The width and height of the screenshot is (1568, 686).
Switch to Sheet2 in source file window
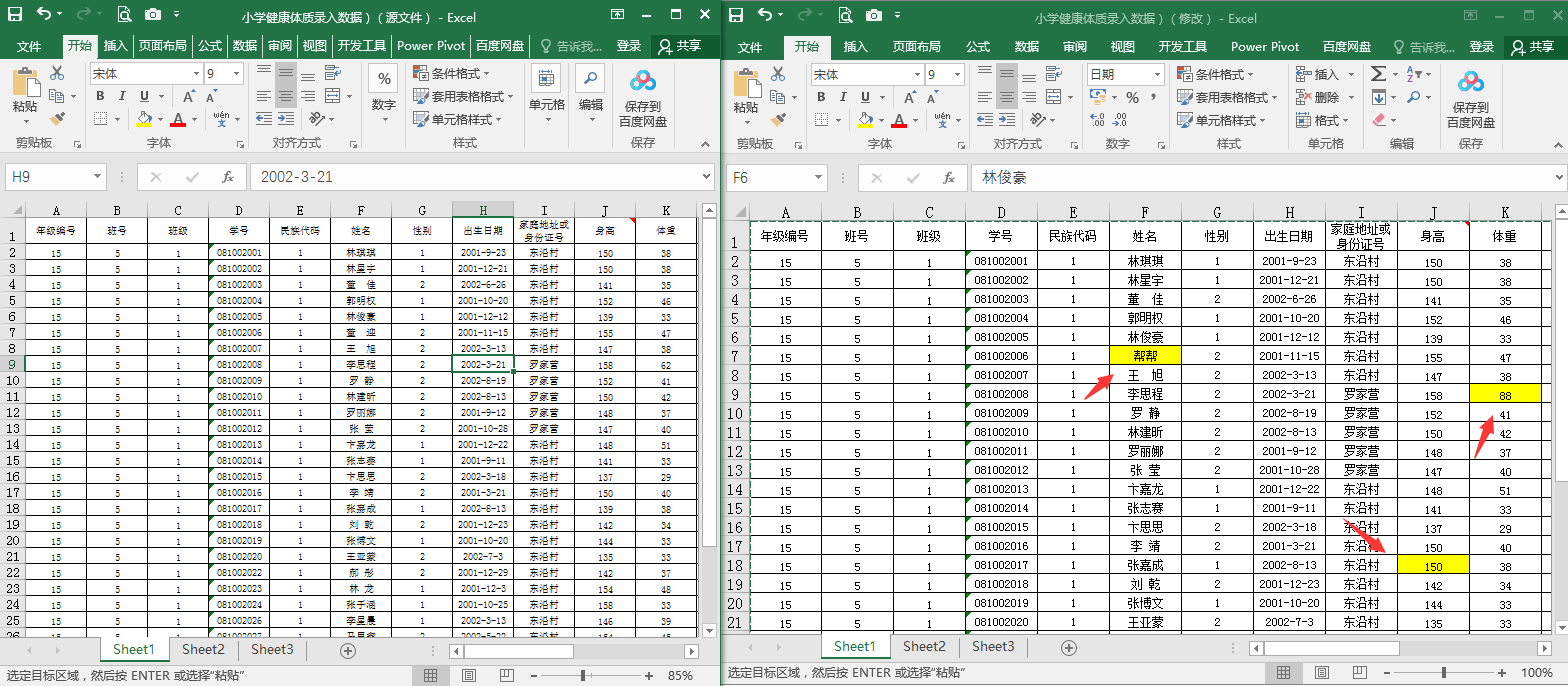201,650
